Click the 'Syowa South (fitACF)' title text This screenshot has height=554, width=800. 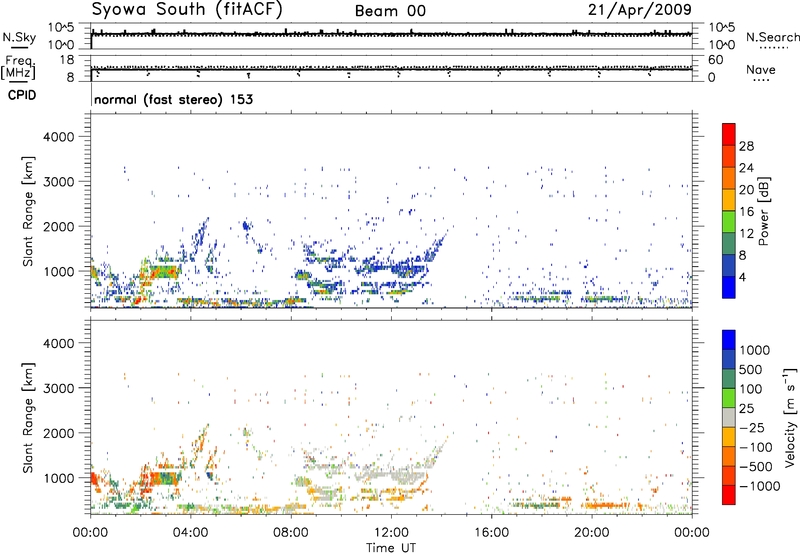pos(187,9)
